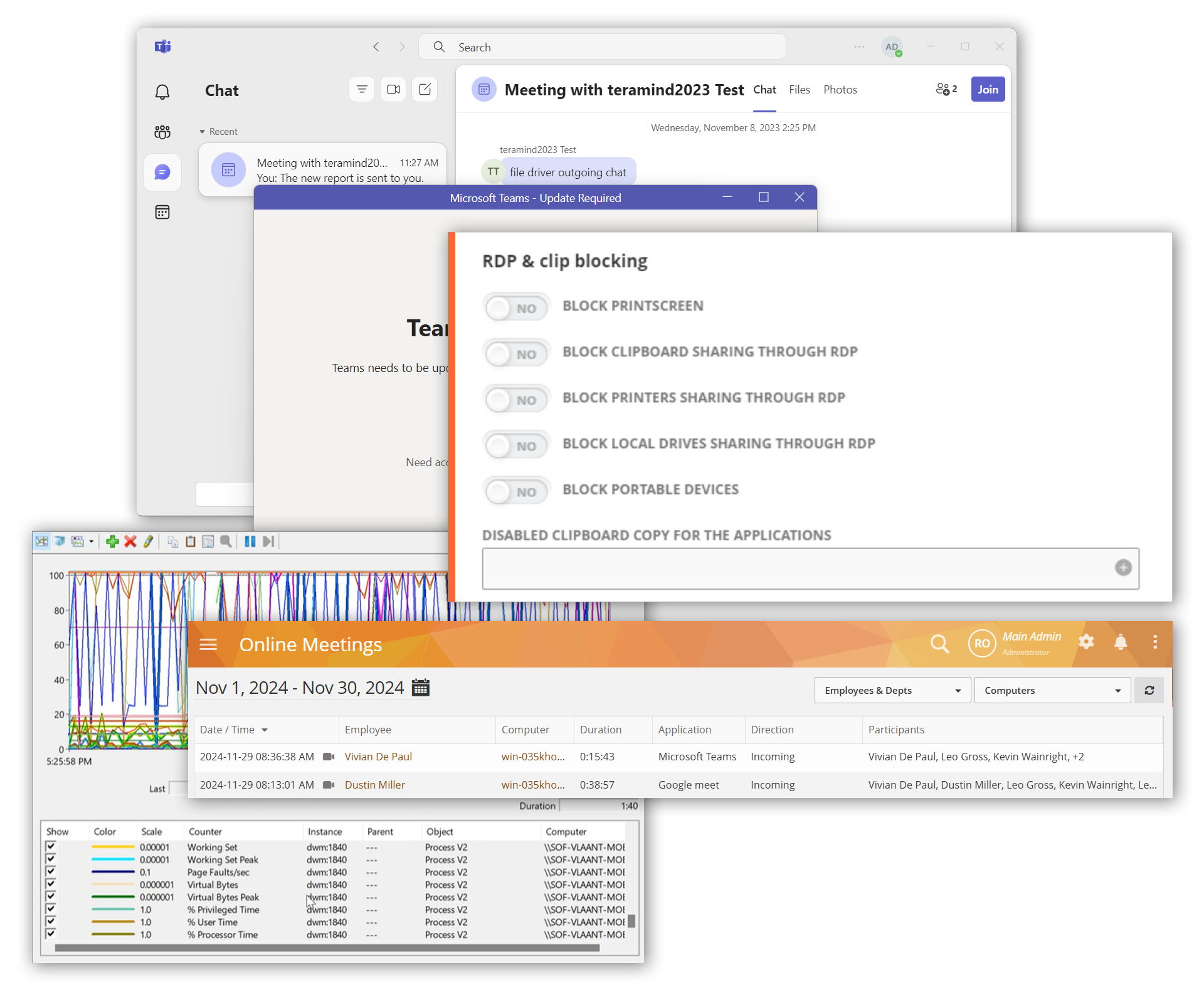Click Zoom magnifier in Performance Monitor toolbar

click(x=226, y=541)
